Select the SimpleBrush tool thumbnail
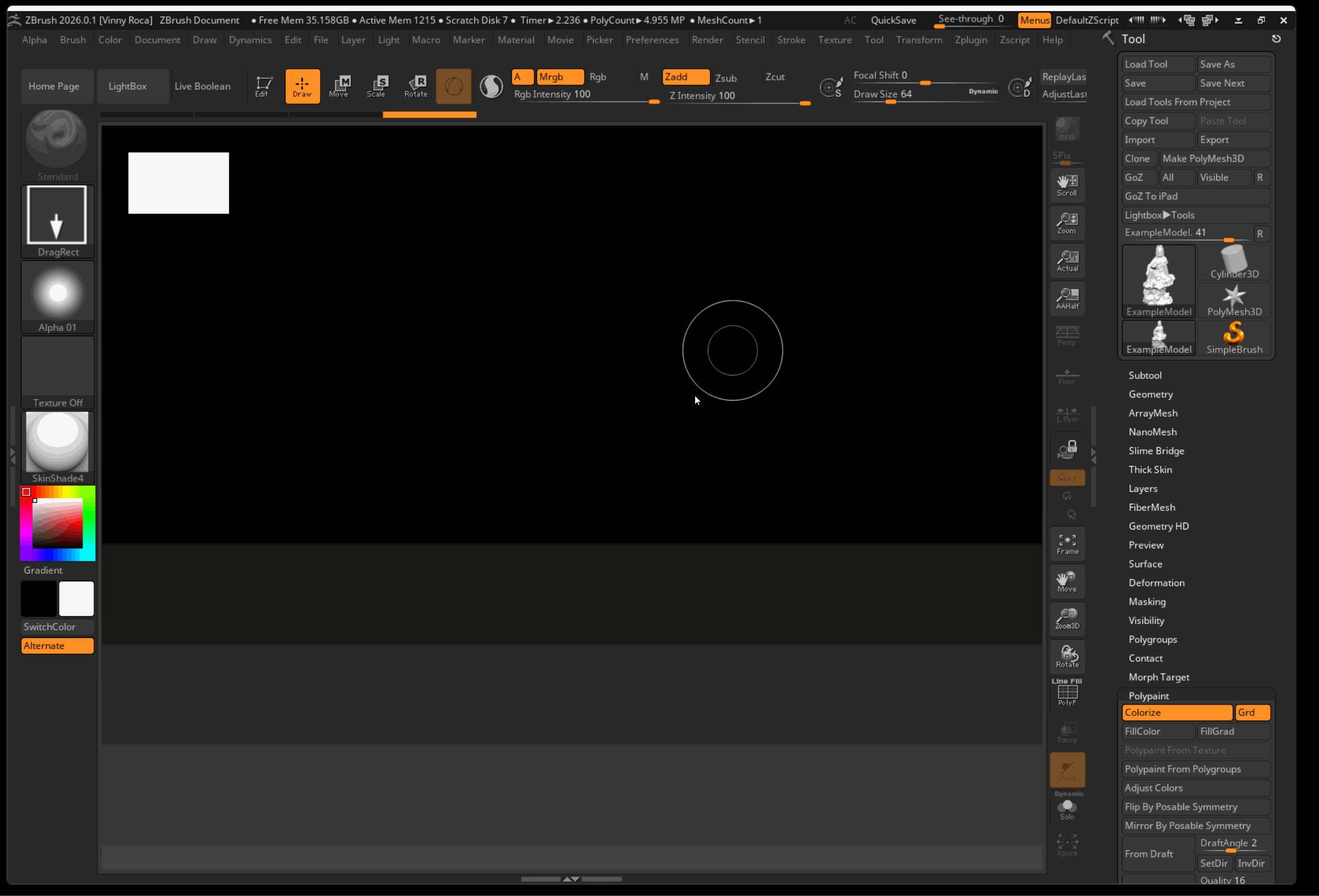This screenshot has height=896, width=1319. coord(1234,338)
